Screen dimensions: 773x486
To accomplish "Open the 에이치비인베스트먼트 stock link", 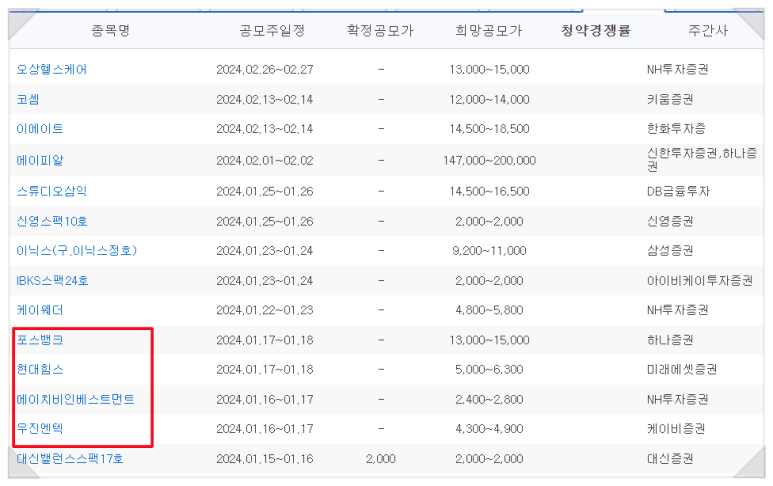I will [75, 399].
